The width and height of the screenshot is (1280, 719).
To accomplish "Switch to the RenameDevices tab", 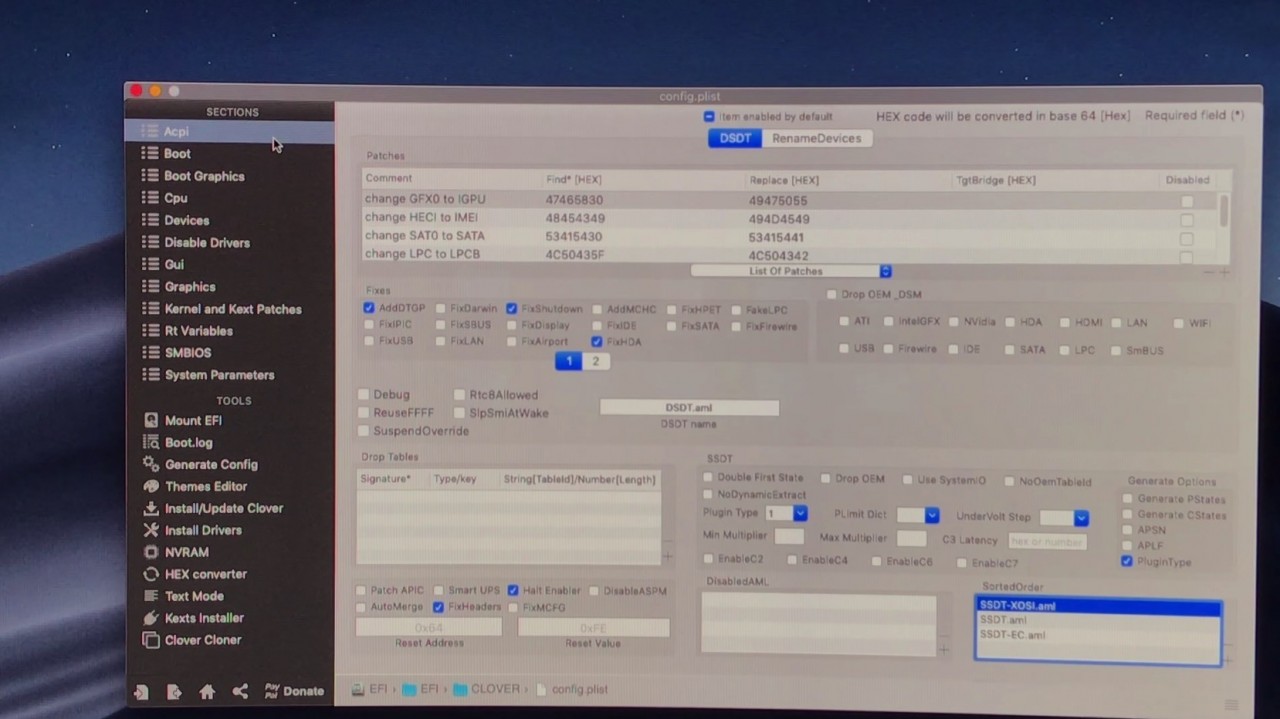I will 816,138.
